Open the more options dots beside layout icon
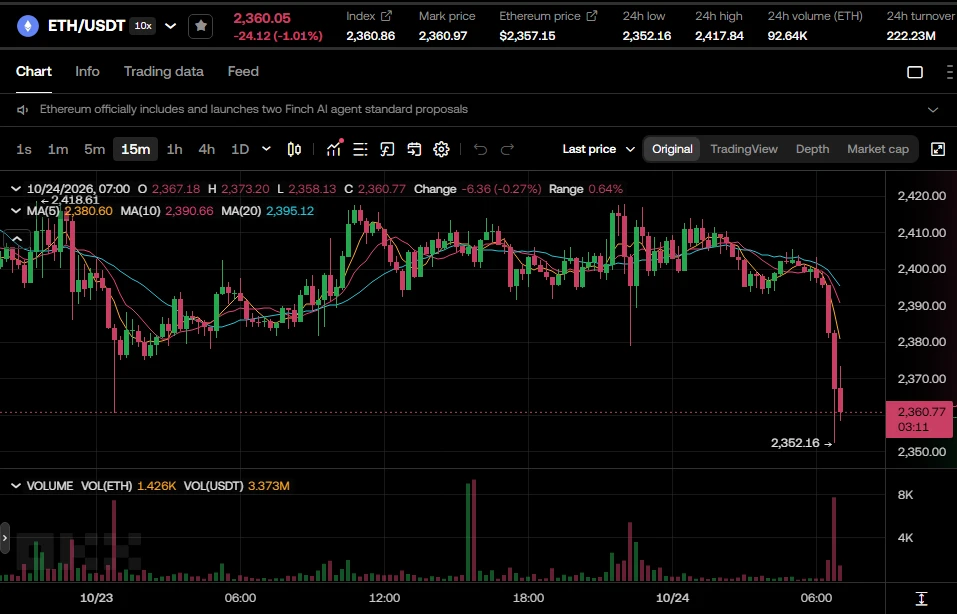957x614 pixels. (950, 72)
